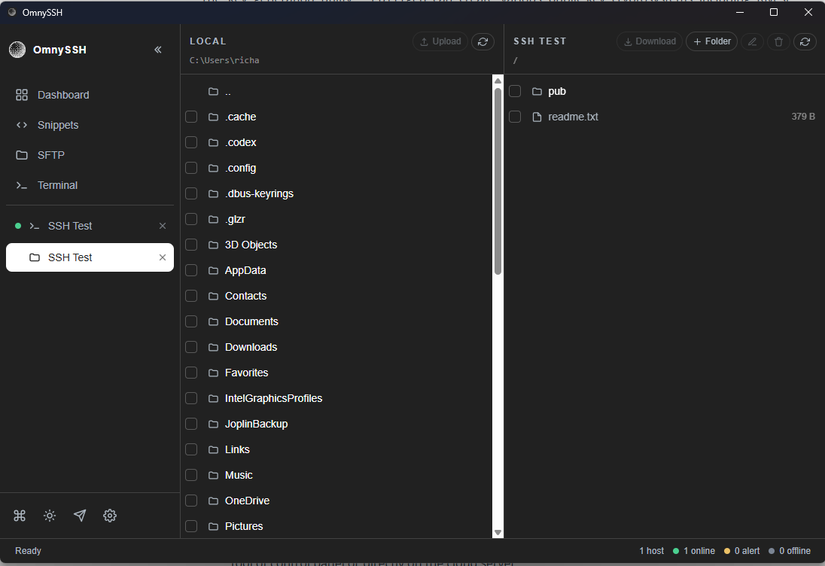
Task: Click the local path C:\Users\richa
Action: point(224,60)
